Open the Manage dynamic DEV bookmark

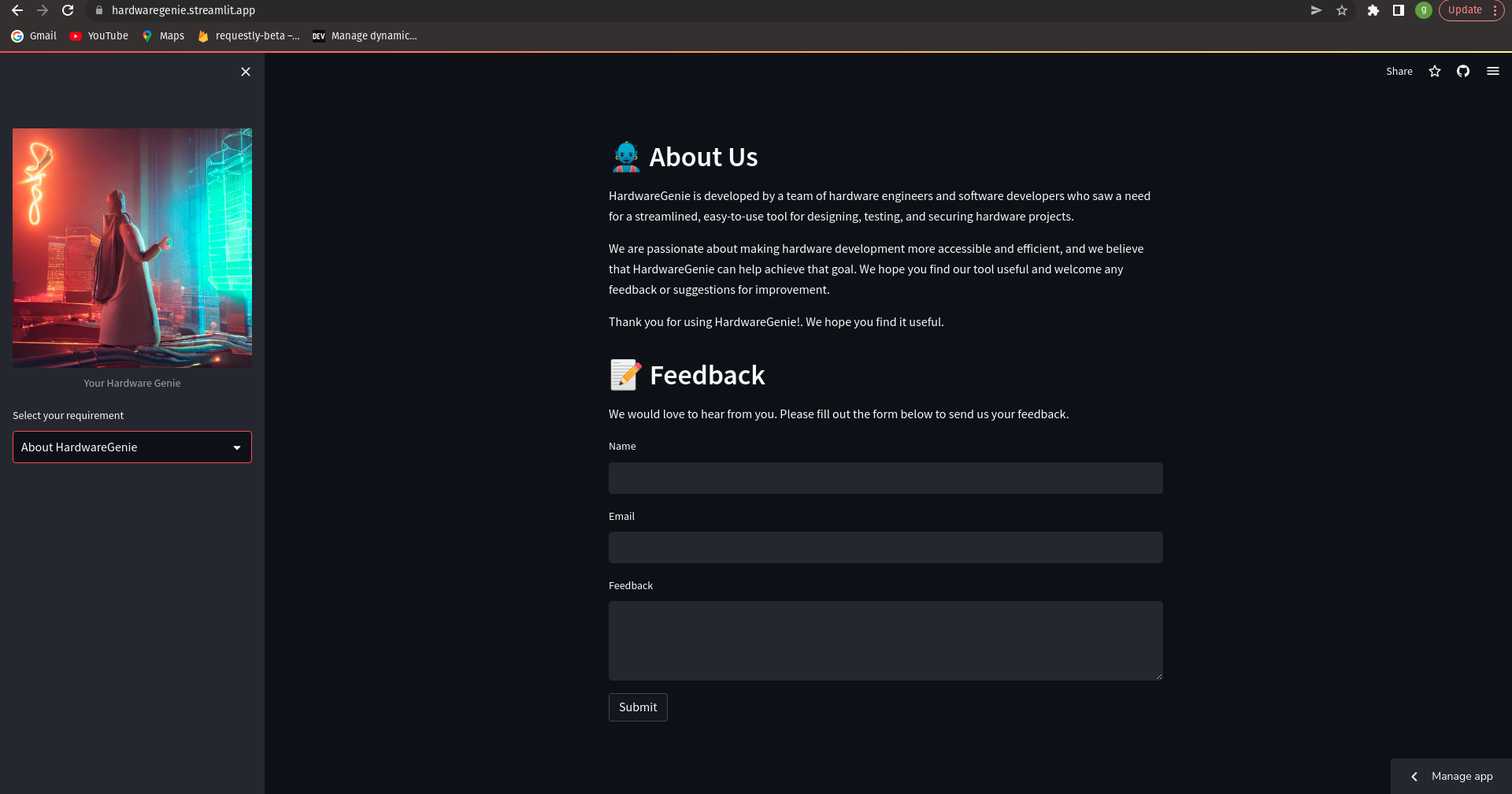click(365, 35)
